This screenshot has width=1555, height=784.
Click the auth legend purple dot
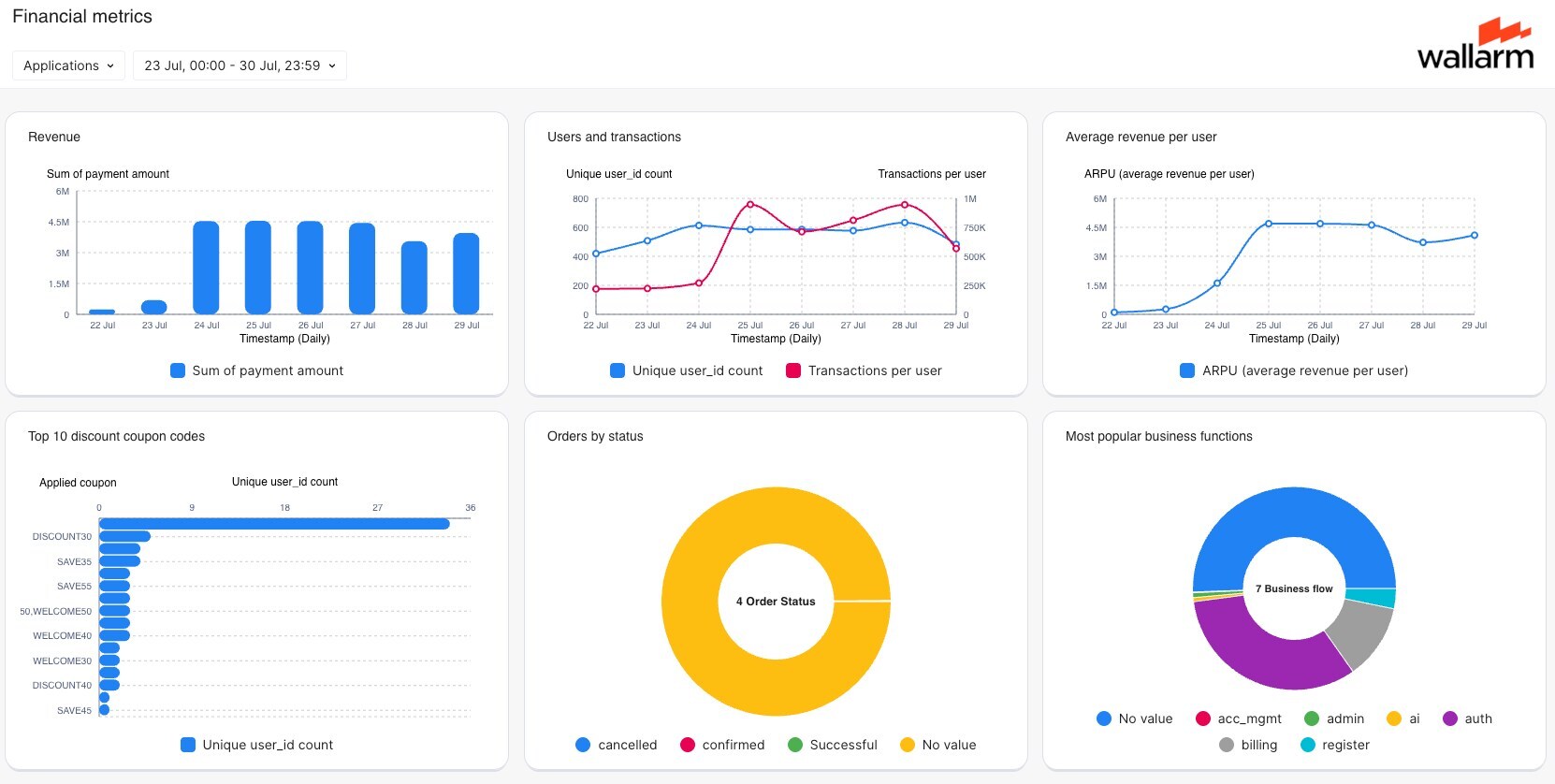1450,719
